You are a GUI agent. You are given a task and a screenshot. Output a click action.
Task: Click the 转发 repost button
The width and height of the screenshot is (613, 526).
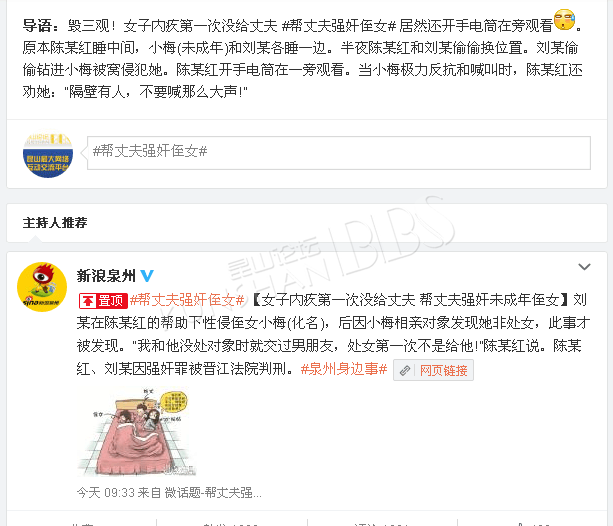(x=232, y=524)
